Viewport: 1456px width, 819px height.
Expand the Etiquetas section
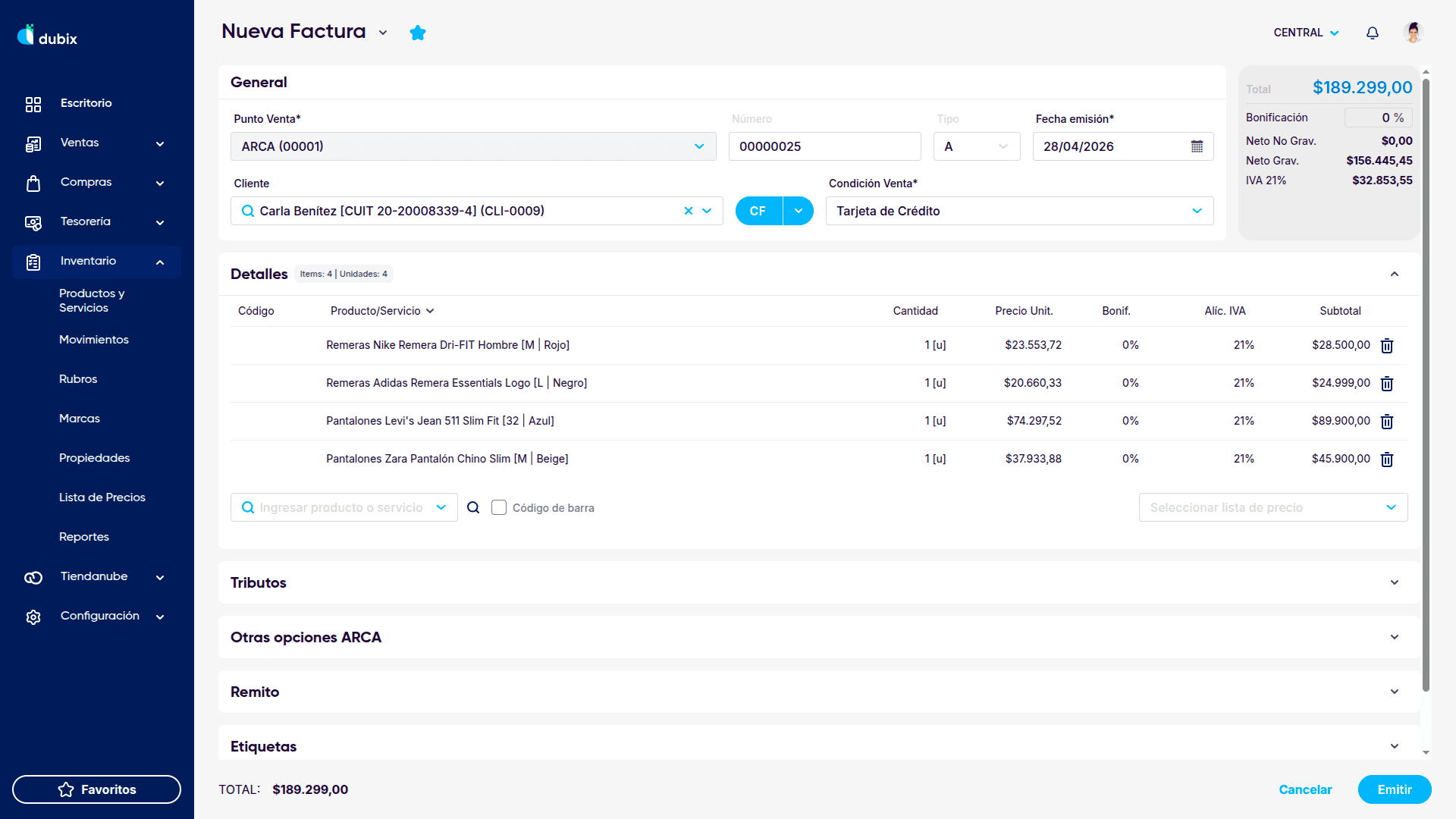click(x=1395, y=746)
